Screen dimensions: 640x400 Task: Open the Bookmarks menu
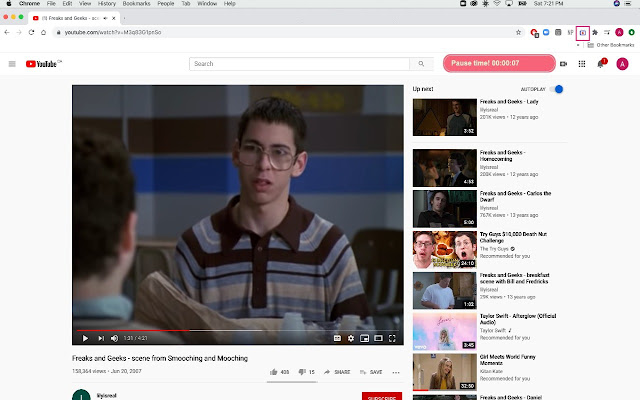pyautogui.click(x=136, y=3)
